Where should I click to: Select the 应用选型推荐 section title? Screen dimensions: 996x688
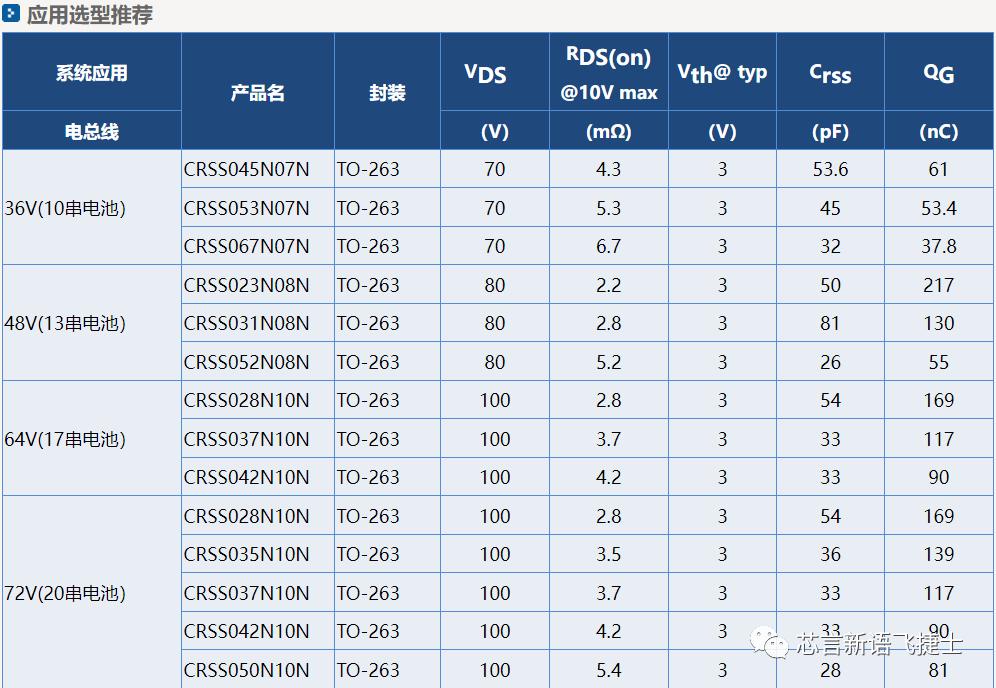click(90, 14)
